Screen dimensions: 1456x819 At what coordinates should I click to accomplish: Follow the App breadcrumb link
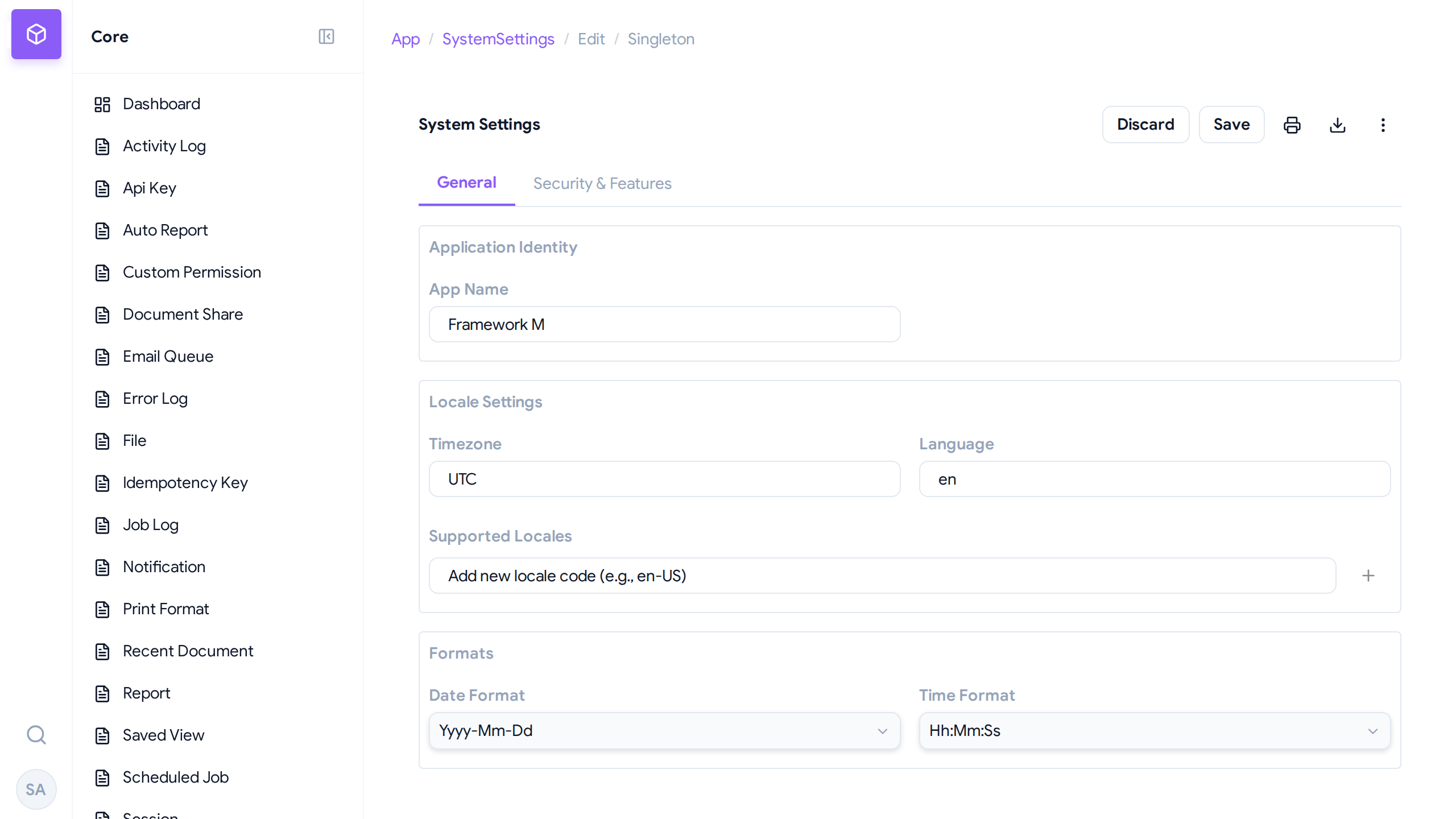pos(406,39)
